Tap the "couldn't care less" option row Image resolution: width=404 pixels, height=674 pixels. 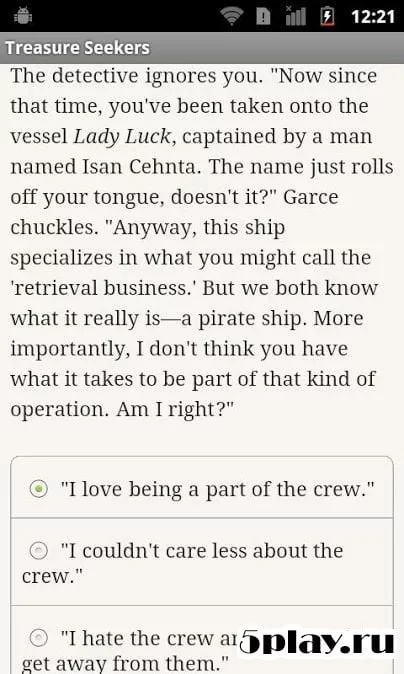point(202,562)
